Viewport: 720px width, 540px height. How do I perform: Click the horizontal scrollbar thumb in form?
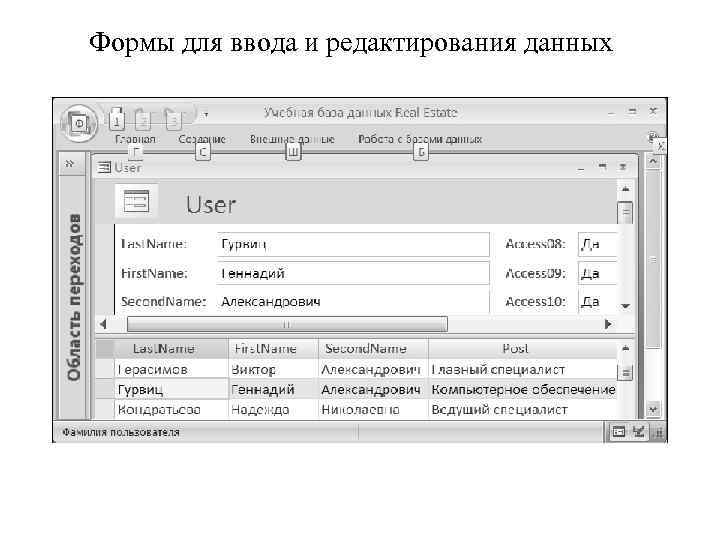[287, 324]
